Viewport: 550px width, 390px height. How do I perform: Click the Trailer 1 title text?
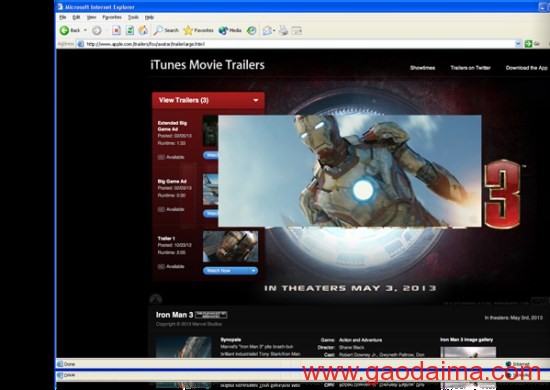(166, 238)
